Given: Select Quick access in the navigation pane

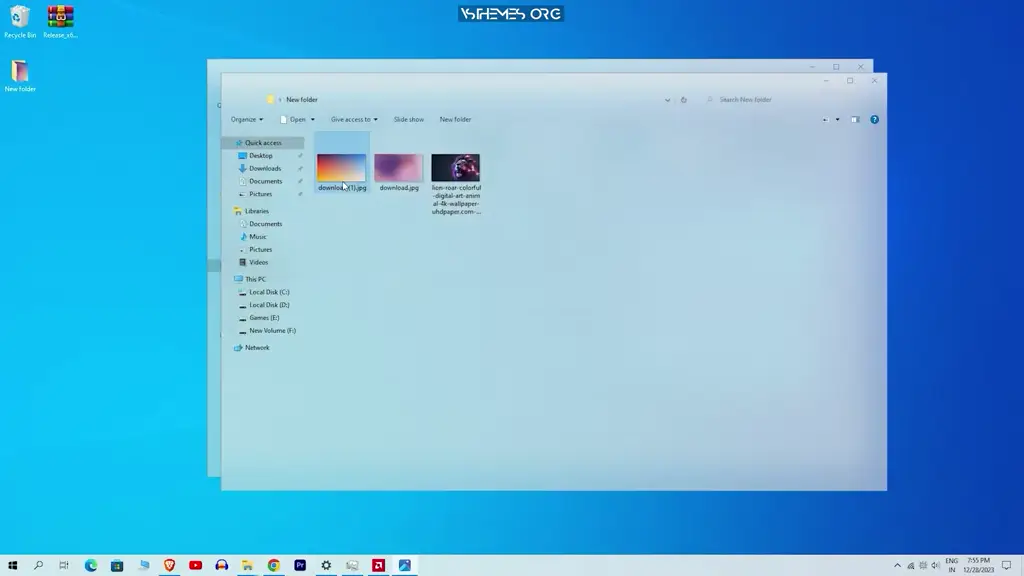Looking at the screenshot, I should [x=261, y=142].
